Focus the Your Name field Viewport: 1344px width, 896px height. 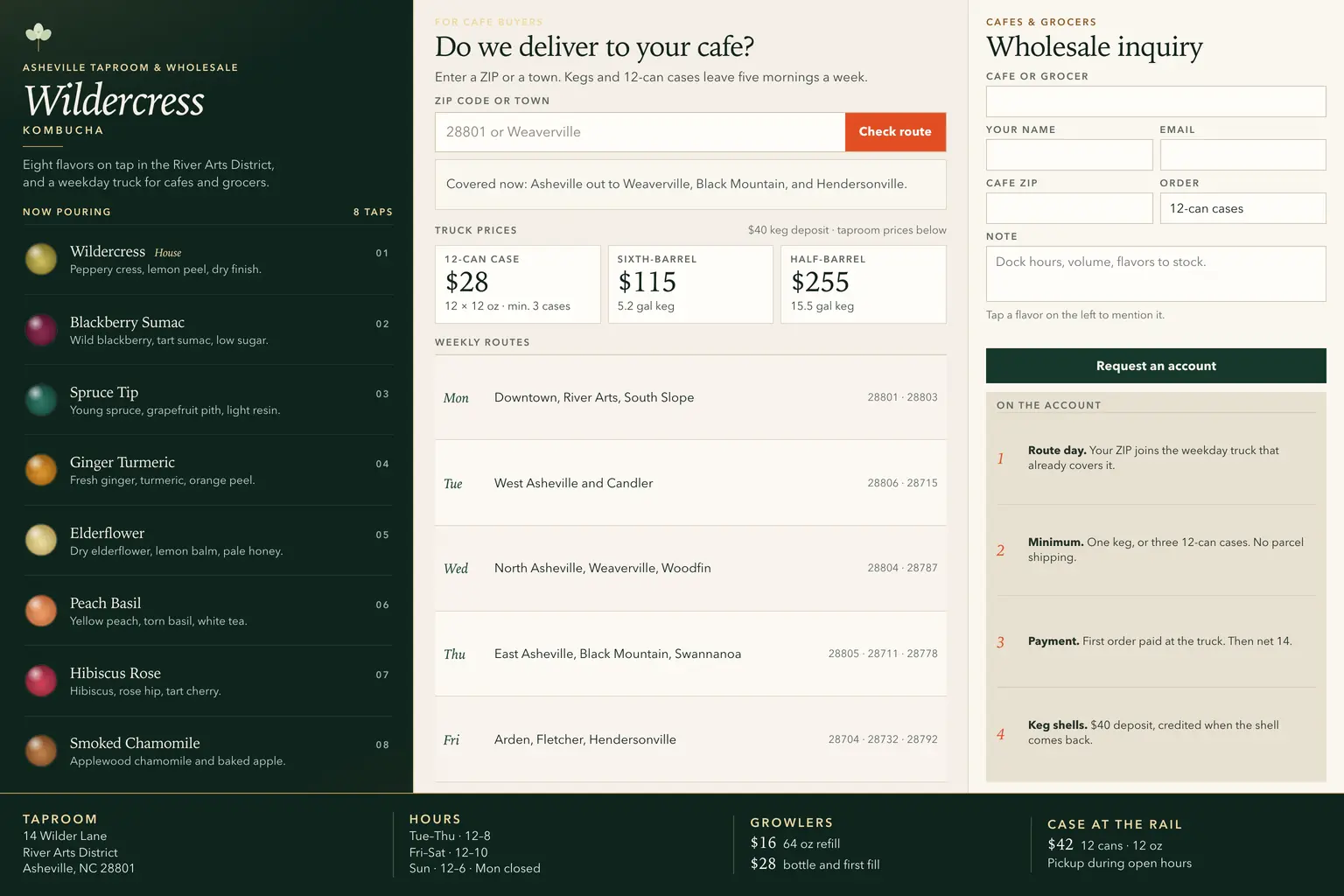coord(1069,155)
